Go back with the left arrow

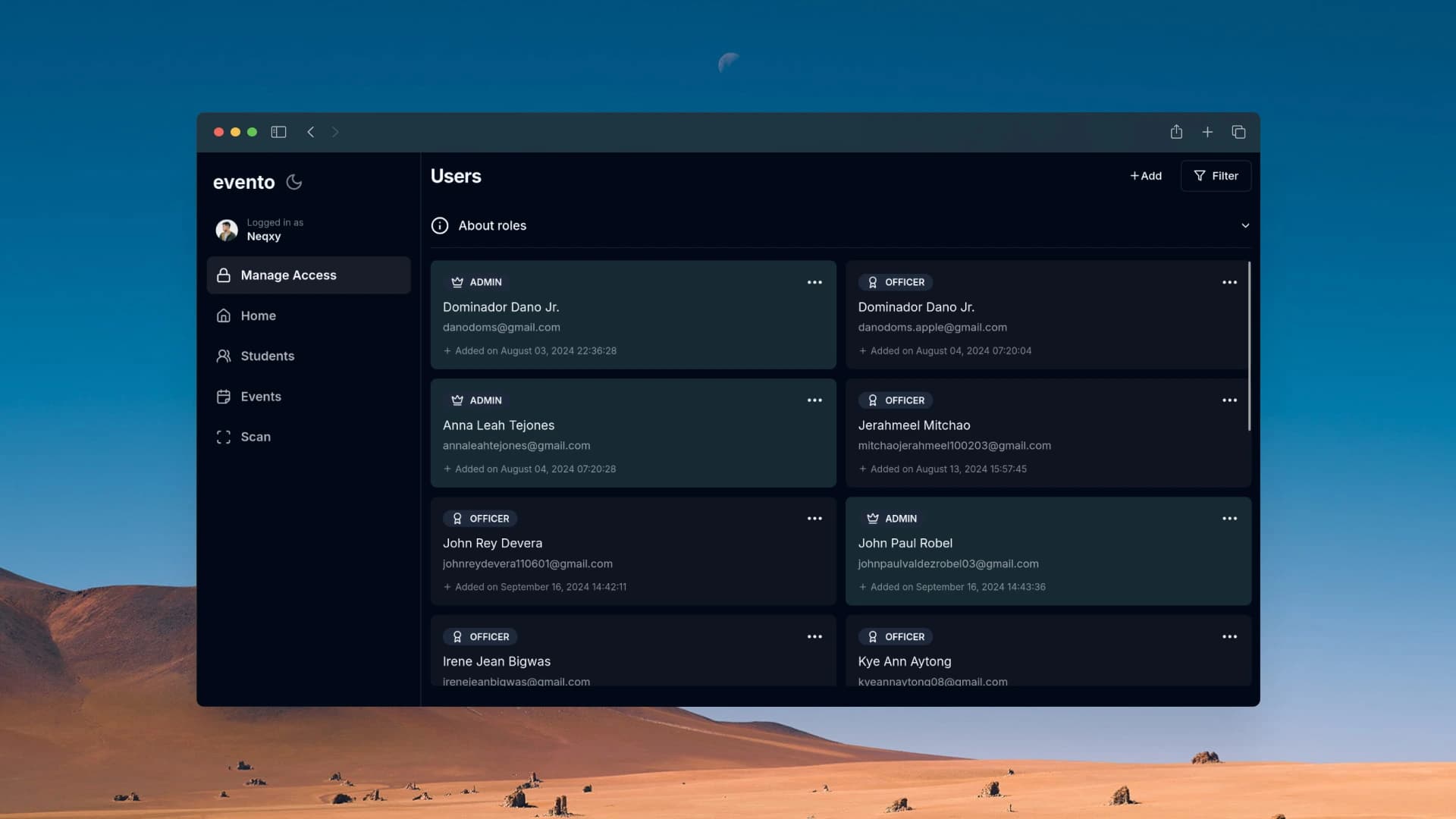[310, 132]
